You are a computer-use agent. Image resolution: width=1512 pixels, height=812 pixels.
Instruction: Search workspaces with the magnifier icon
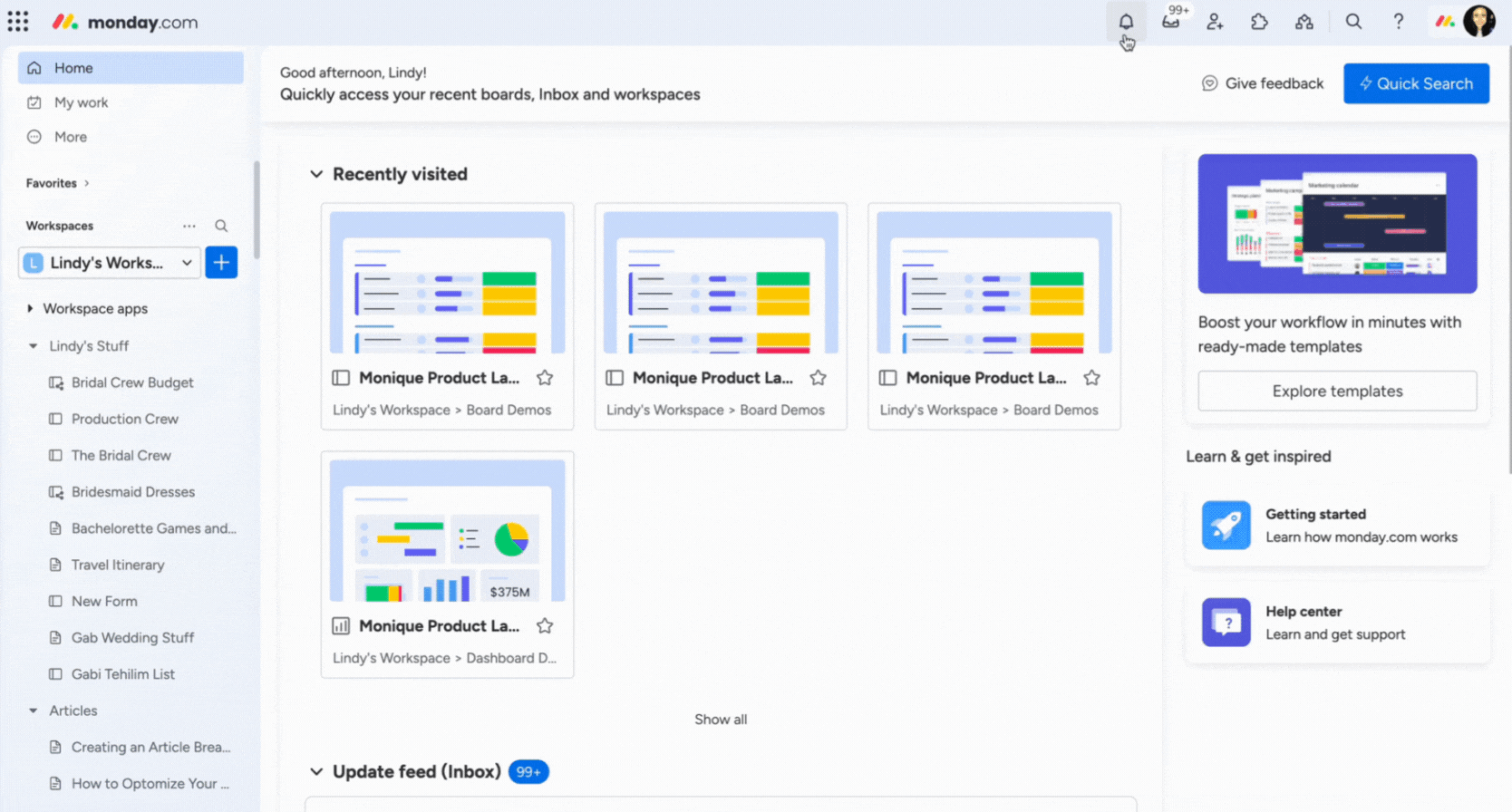pos(221,226)
